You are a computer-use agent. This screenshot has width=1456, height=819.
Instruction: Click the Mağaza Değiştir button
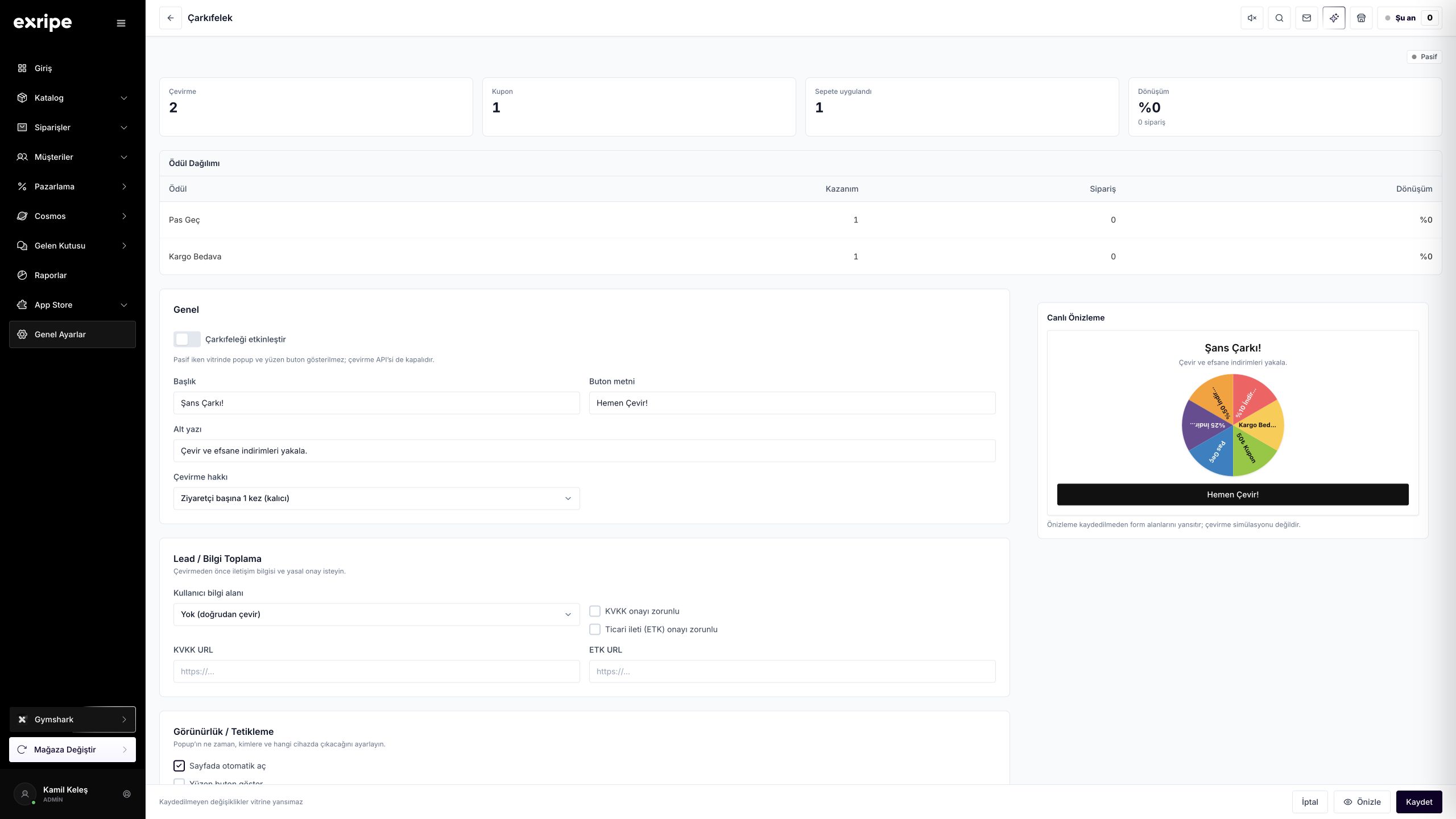(72, 750)
